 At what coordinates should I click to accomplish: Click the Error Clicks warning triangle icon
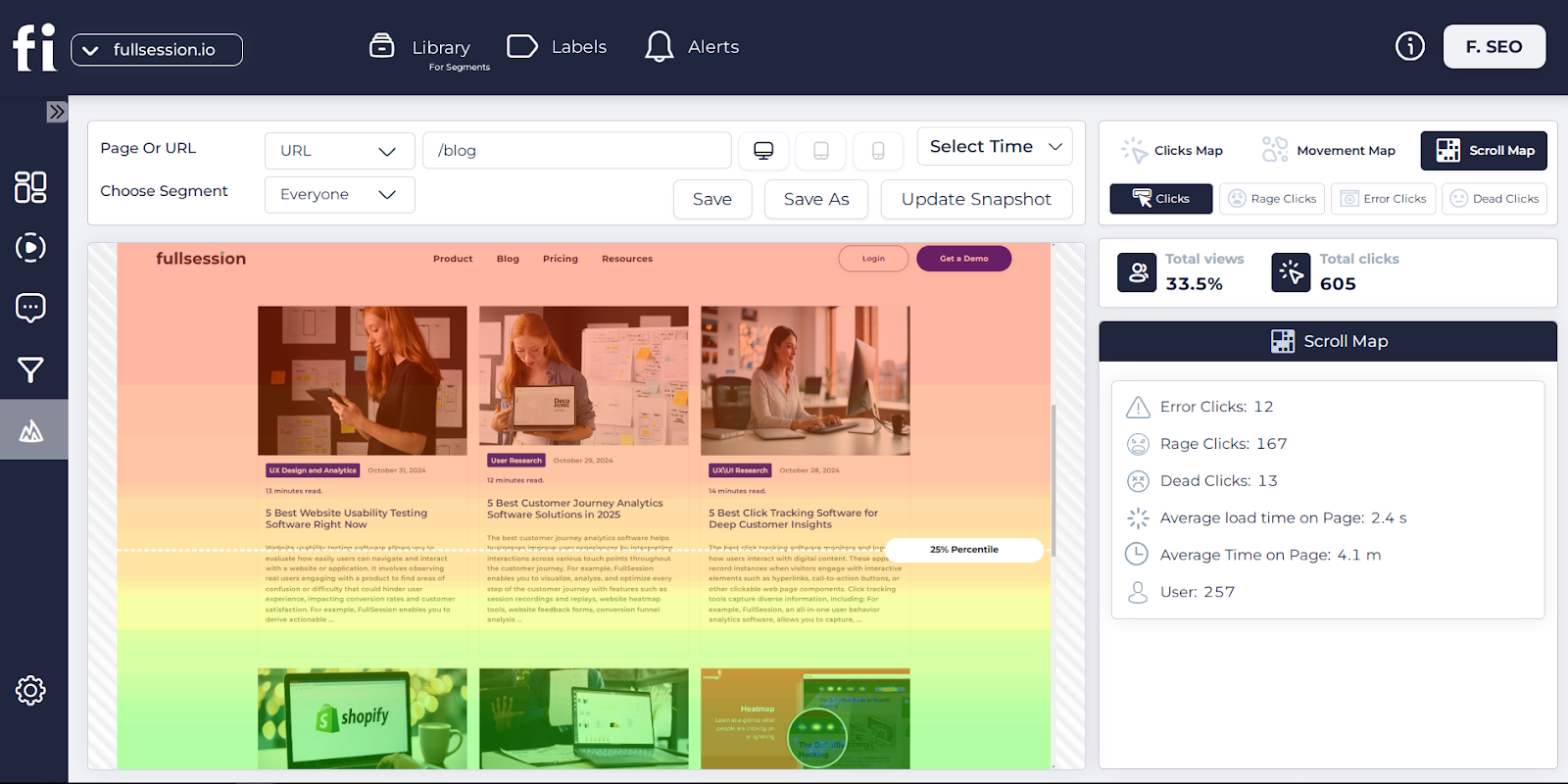pos(1138,408)
